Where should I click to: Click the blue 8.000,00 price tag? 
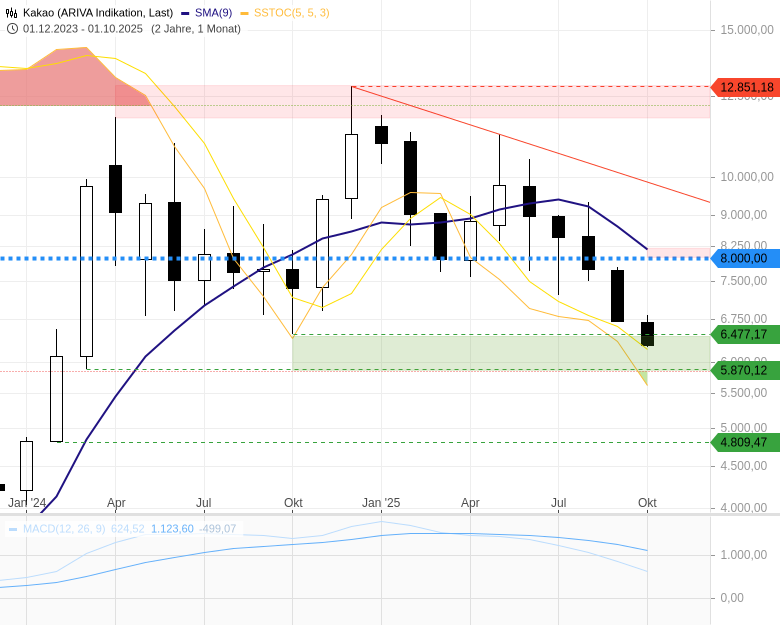tap(746, 258)
